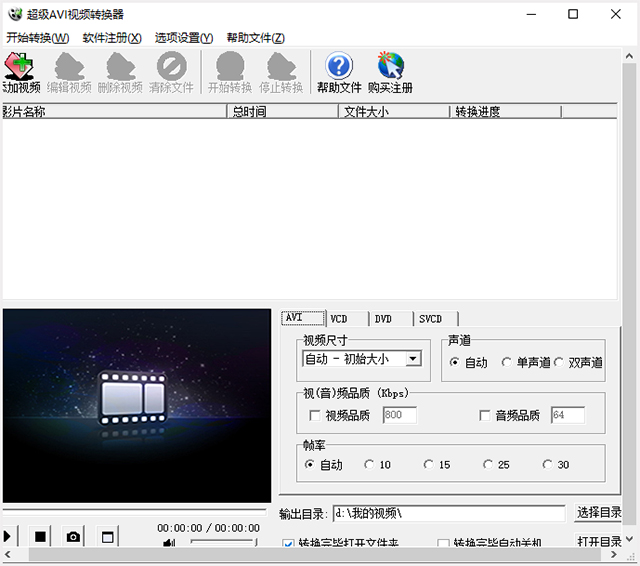
Task: Switch to the AVI tab
Action: [303, 318]
